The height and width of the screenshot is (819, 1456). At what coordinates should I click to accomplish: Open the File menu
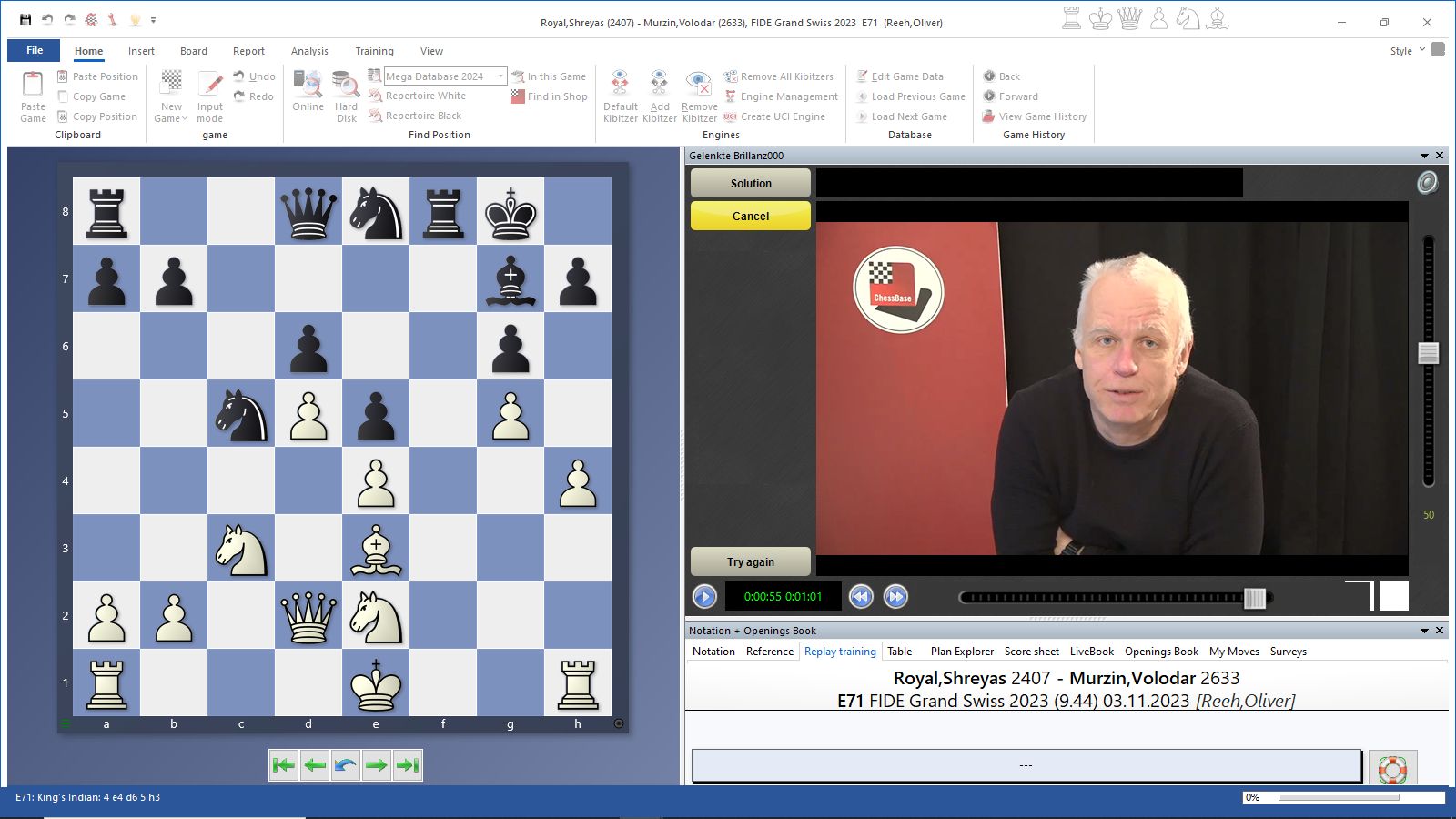pyautogui.click(x=35, y=51)
